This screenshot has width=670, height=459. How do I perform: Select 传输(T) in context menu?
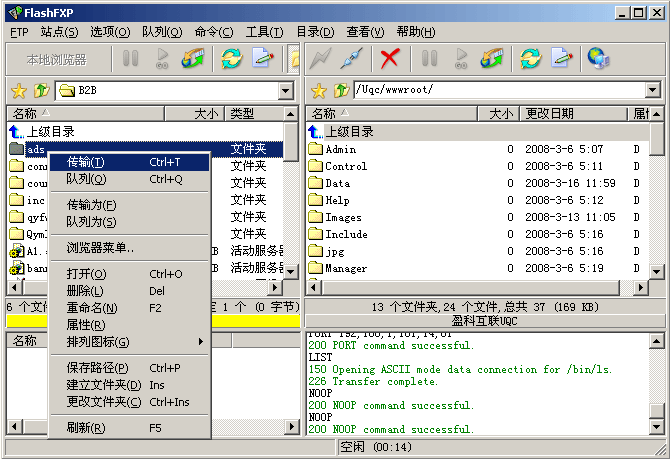85,162
